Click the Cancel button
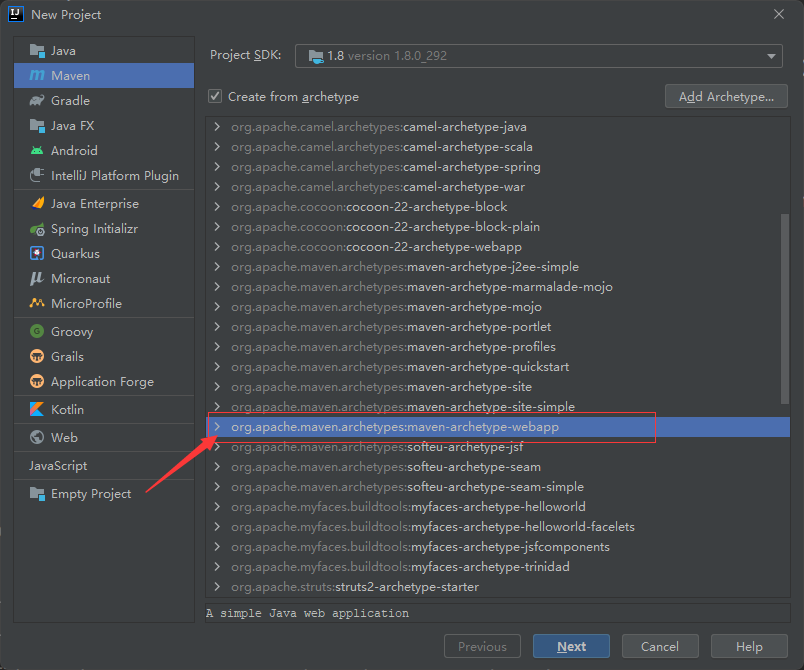Screen dimensions: 804x670 click(660, 646)
